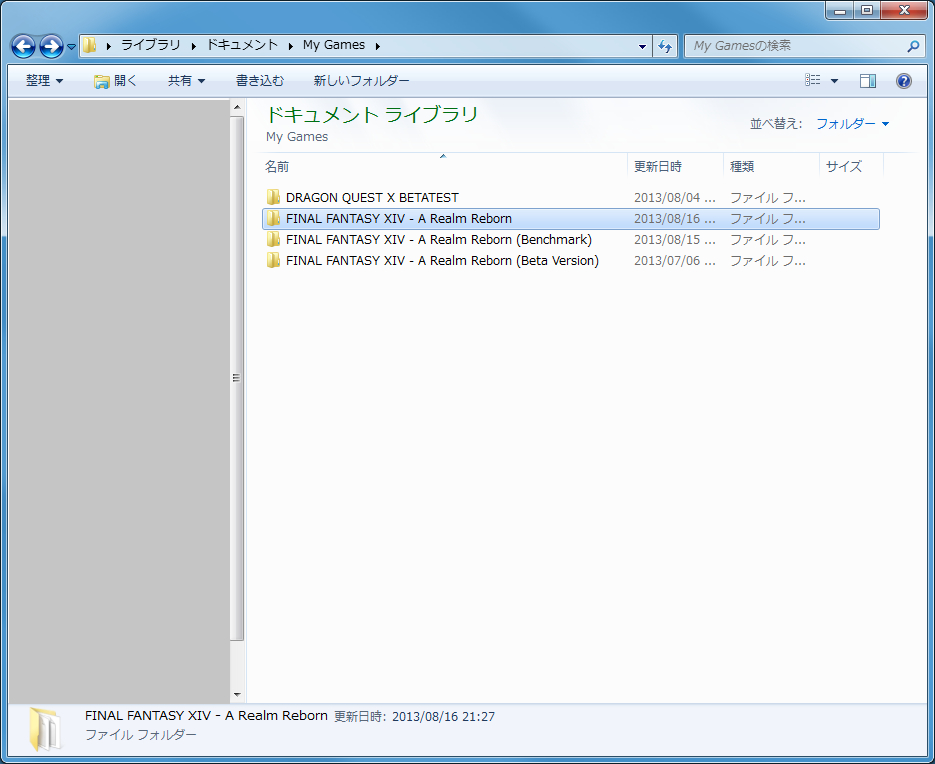Viewport: 935px width, 764px height.
Task: Expand the arrow after My Games breadcrumb
Action: tap(377, 46)
